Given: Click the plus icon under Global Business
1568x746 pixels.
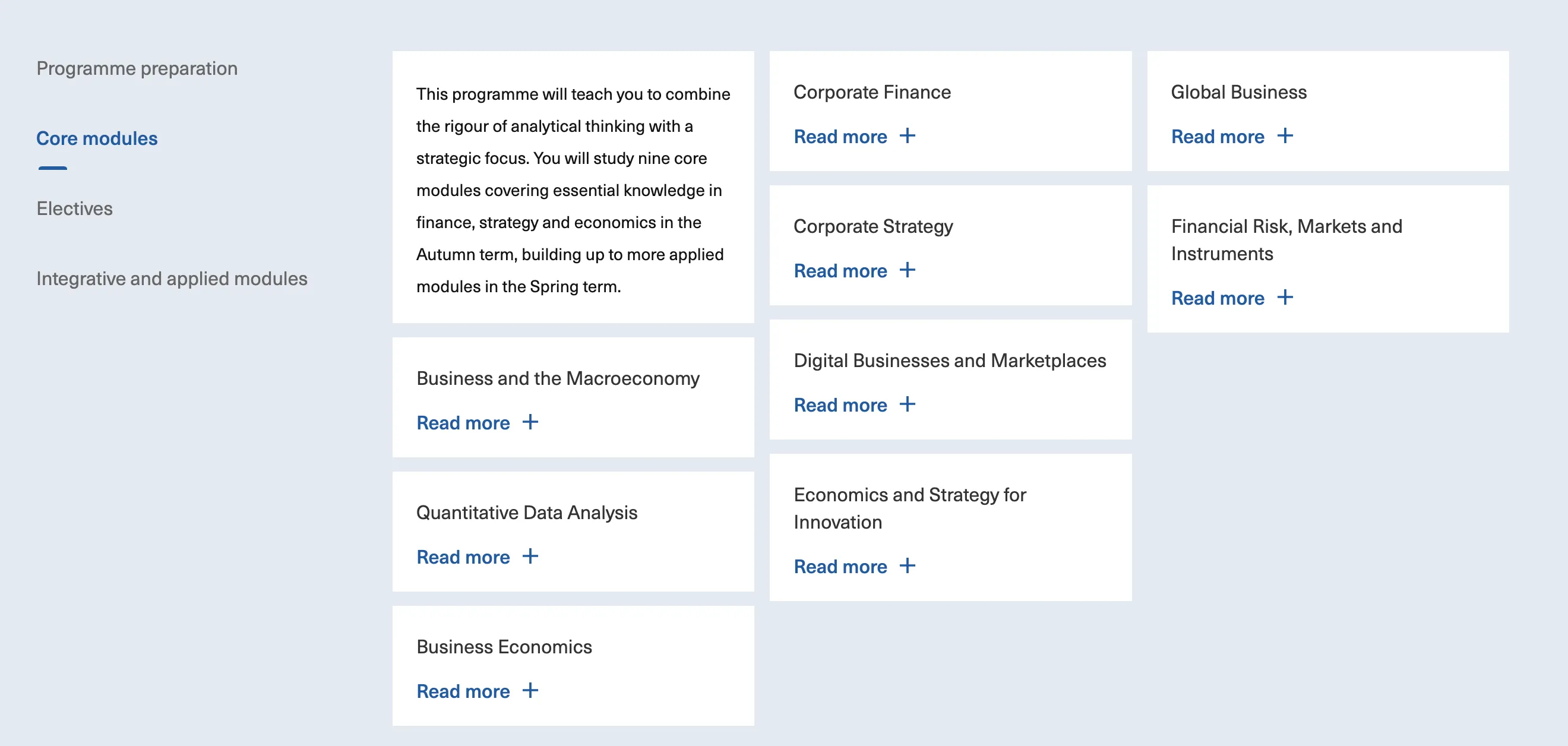Looking at the screenshot, I should tap(1284, 135).
